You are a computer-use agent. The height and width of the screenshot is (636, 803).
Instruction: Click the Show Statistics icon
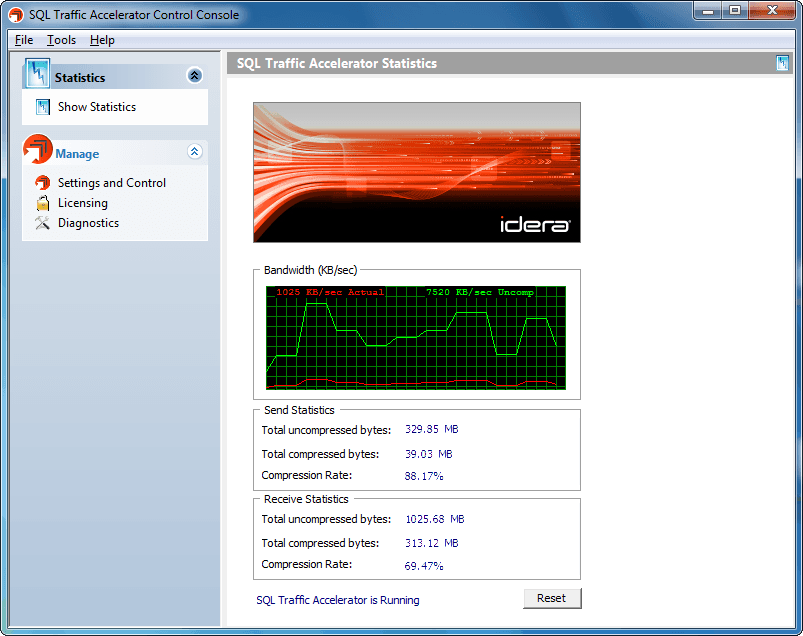[x=43, y=107]
